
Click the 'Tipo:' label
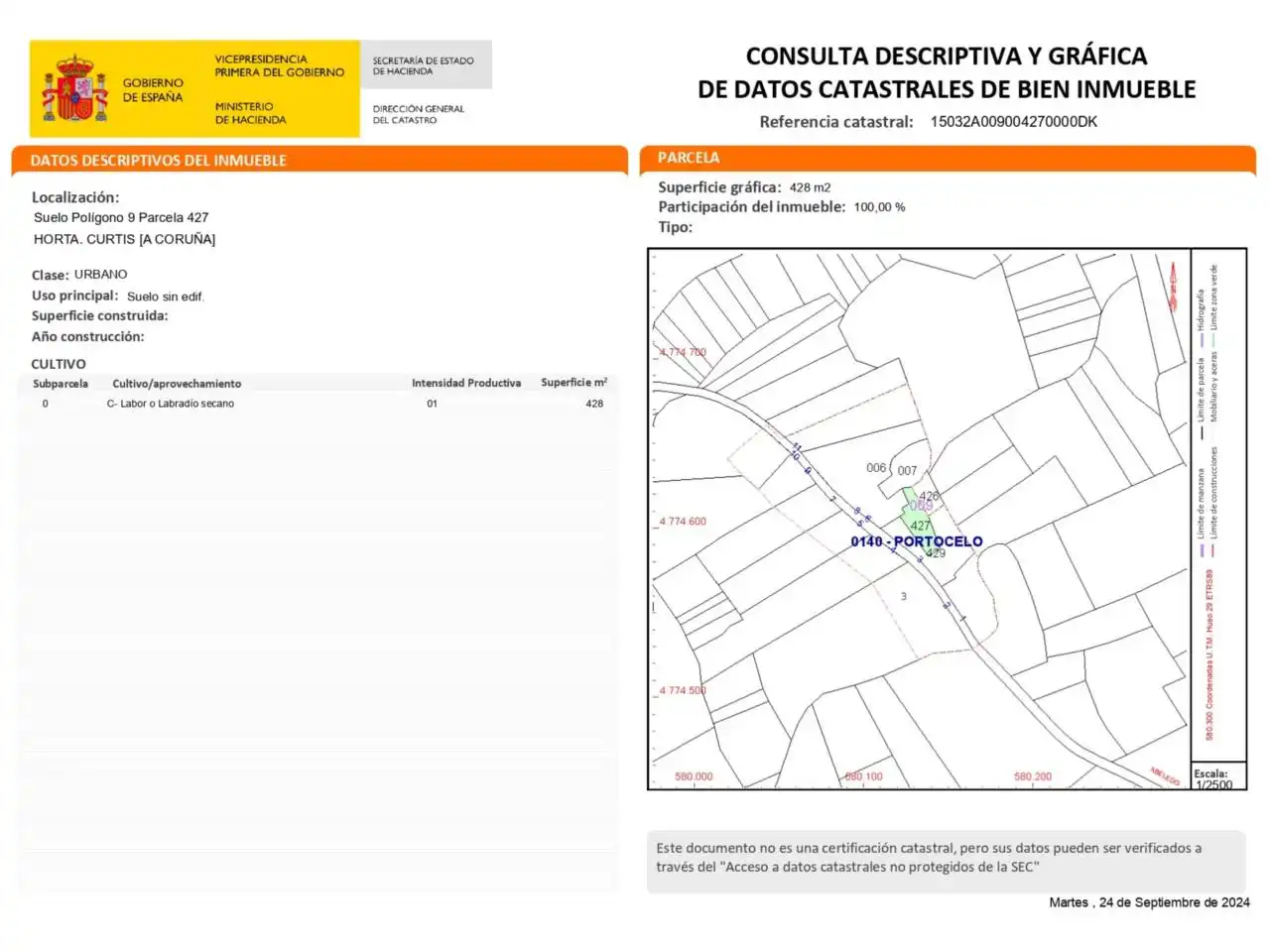click(676, 227)
